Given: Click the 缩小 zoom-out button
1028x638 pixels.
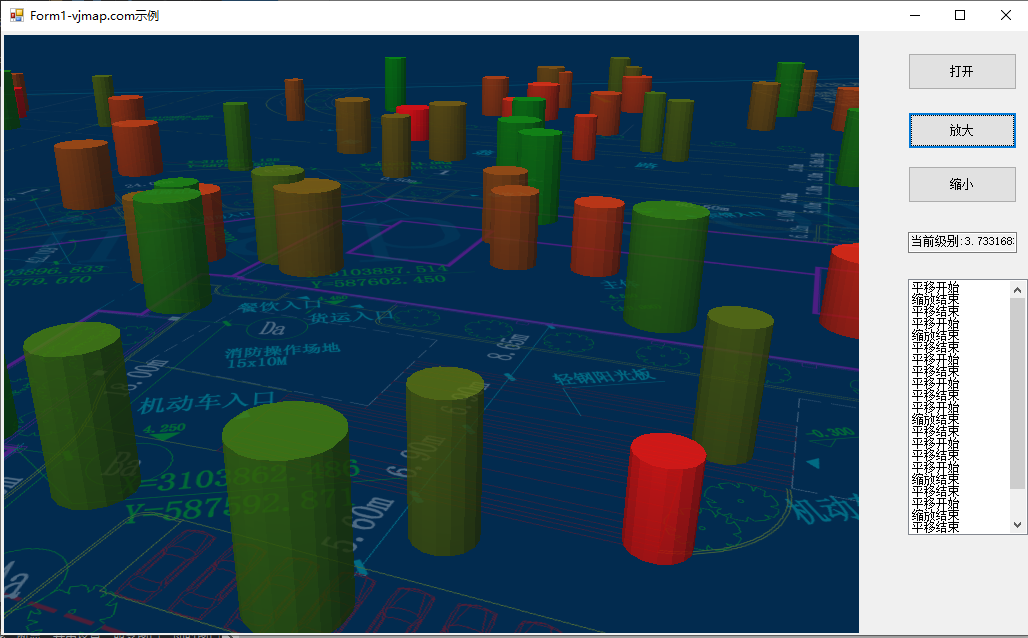Looking at the screenshot, I should tap(962, 184).
